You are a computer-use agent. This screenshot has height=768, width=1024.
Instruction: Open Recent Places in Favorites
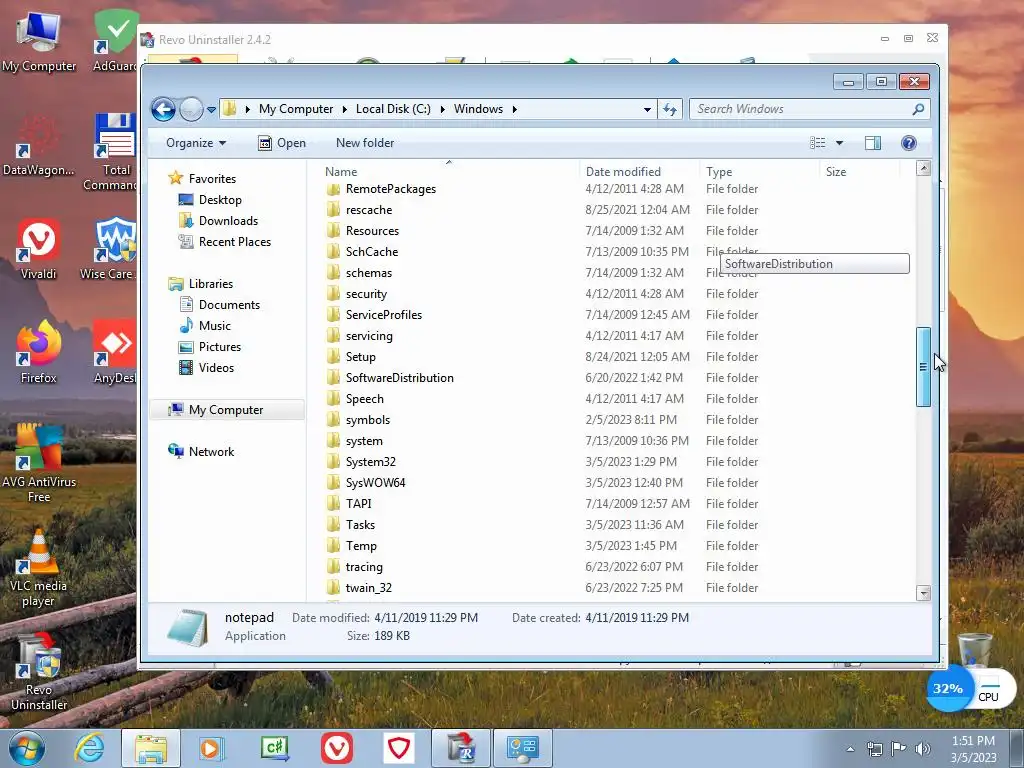pos(234,242)
